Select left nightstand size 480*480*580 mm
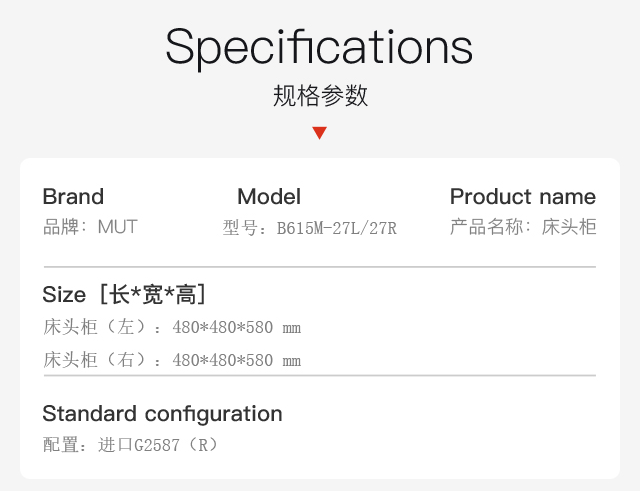This screenshot has height=491, width=640. coord(237,328)
